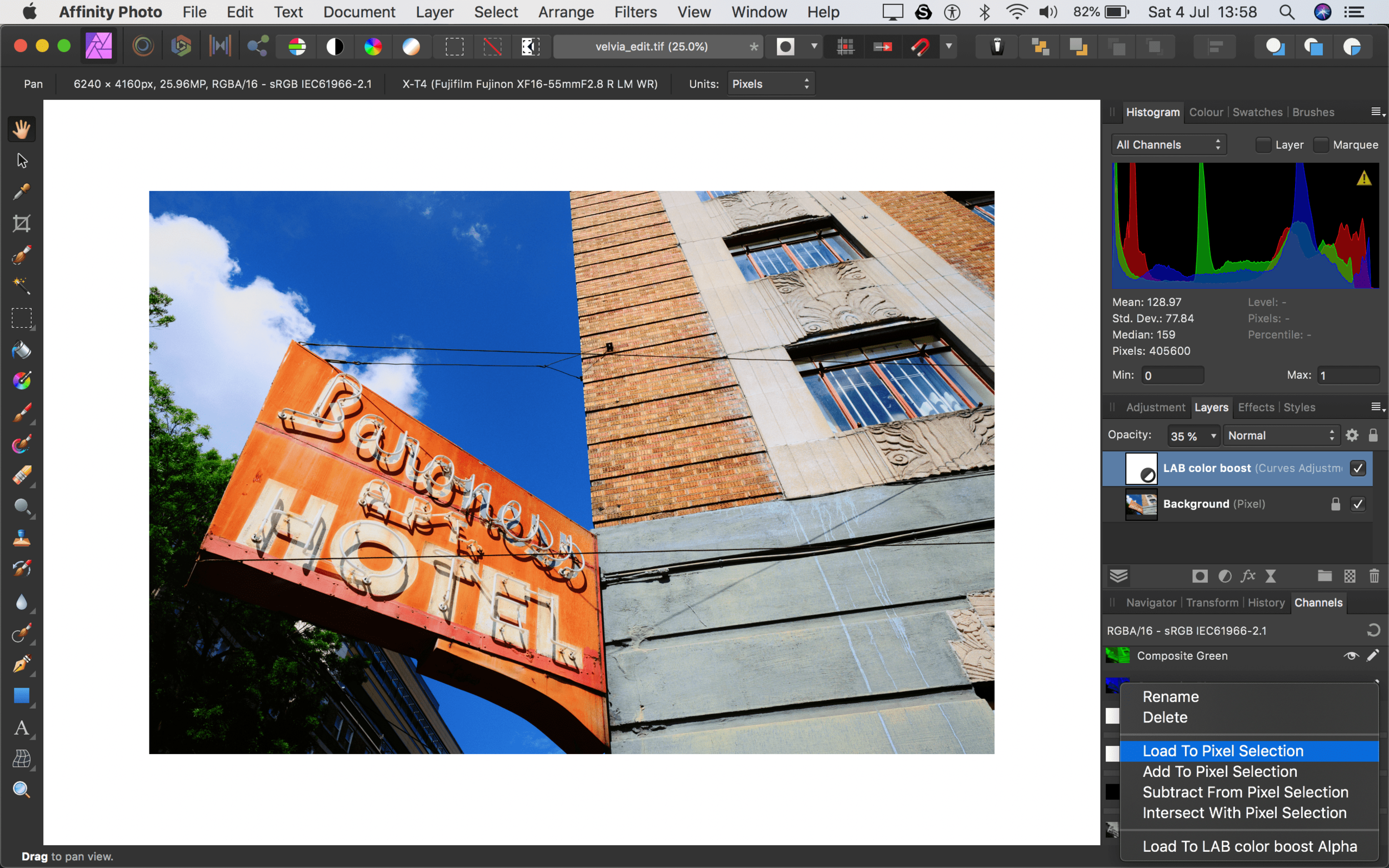The image size is (1389, 868).
Task: Choose Load To Pixel Selection menu entry
Action: (1222, 751)
